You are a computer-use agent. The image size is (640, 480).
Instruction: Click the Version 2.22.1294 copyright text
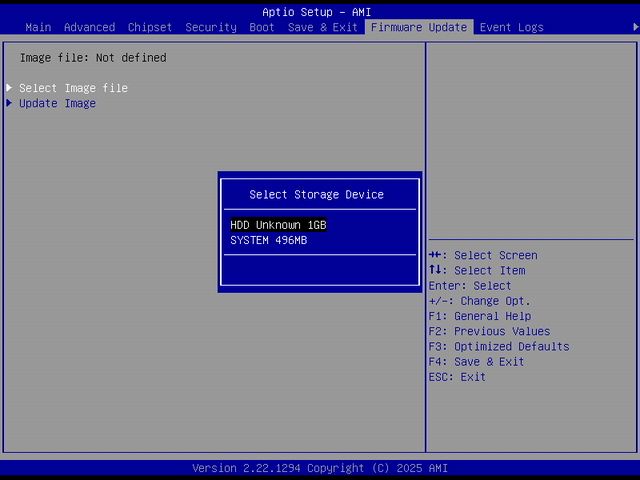[x=320, y=468]
